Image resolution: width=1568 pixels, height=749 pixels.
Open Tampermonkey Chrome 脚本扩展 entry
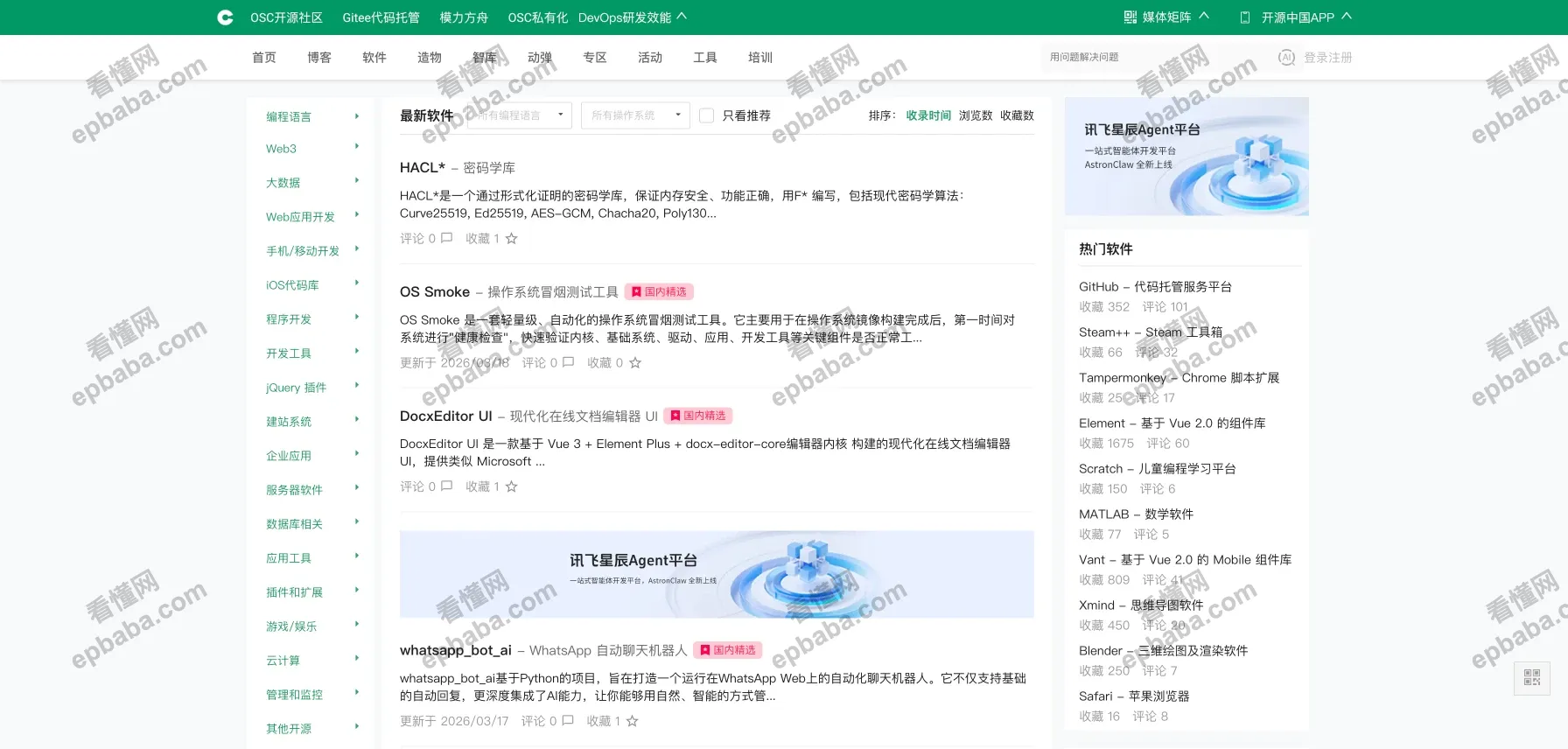(1179, 378)
